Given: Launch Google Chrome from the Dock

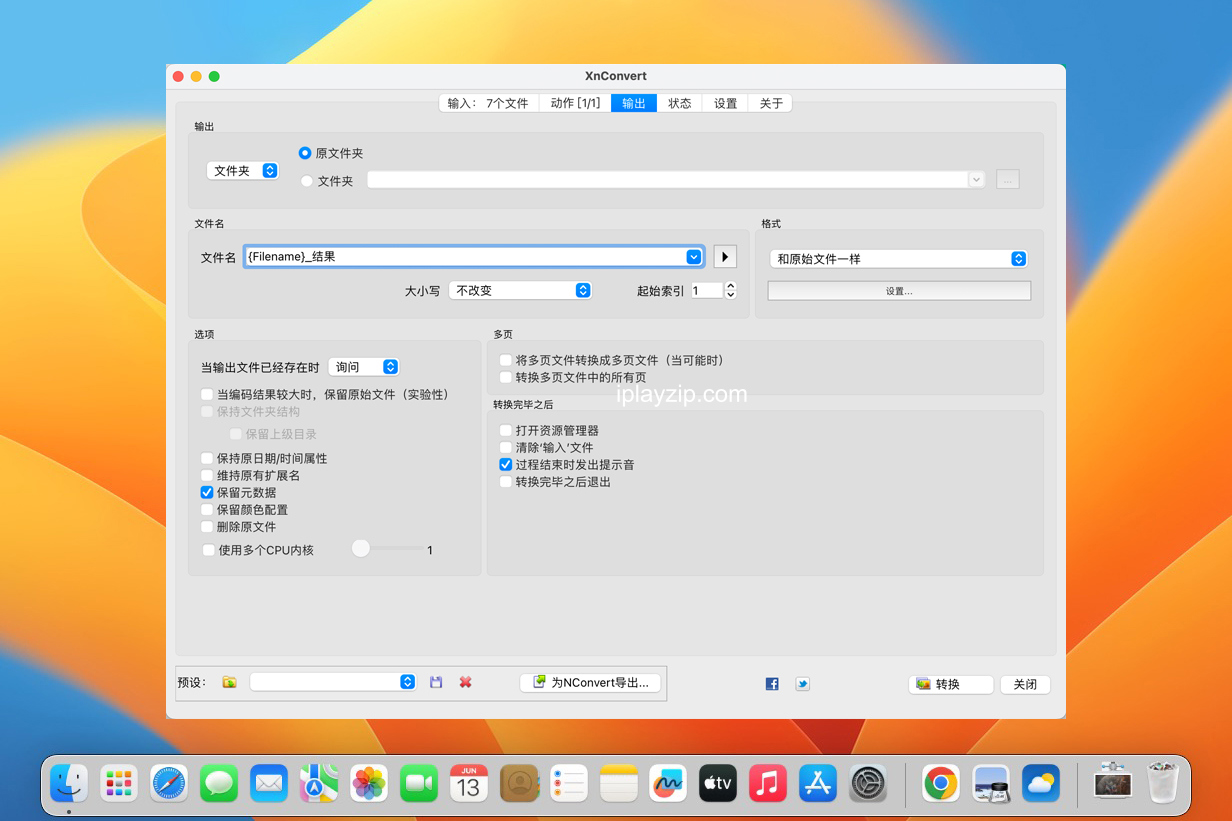Looking at the screenshot, I should (941, 783).
